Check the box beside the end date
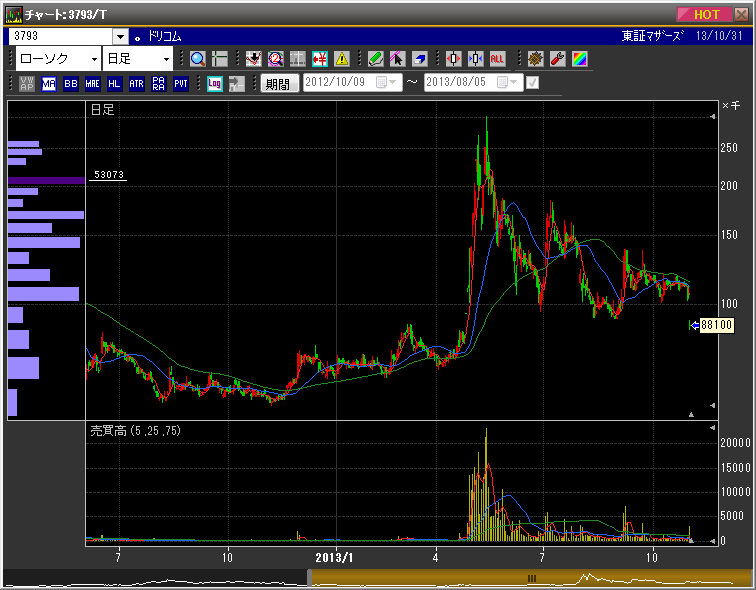 click(532, 84)
